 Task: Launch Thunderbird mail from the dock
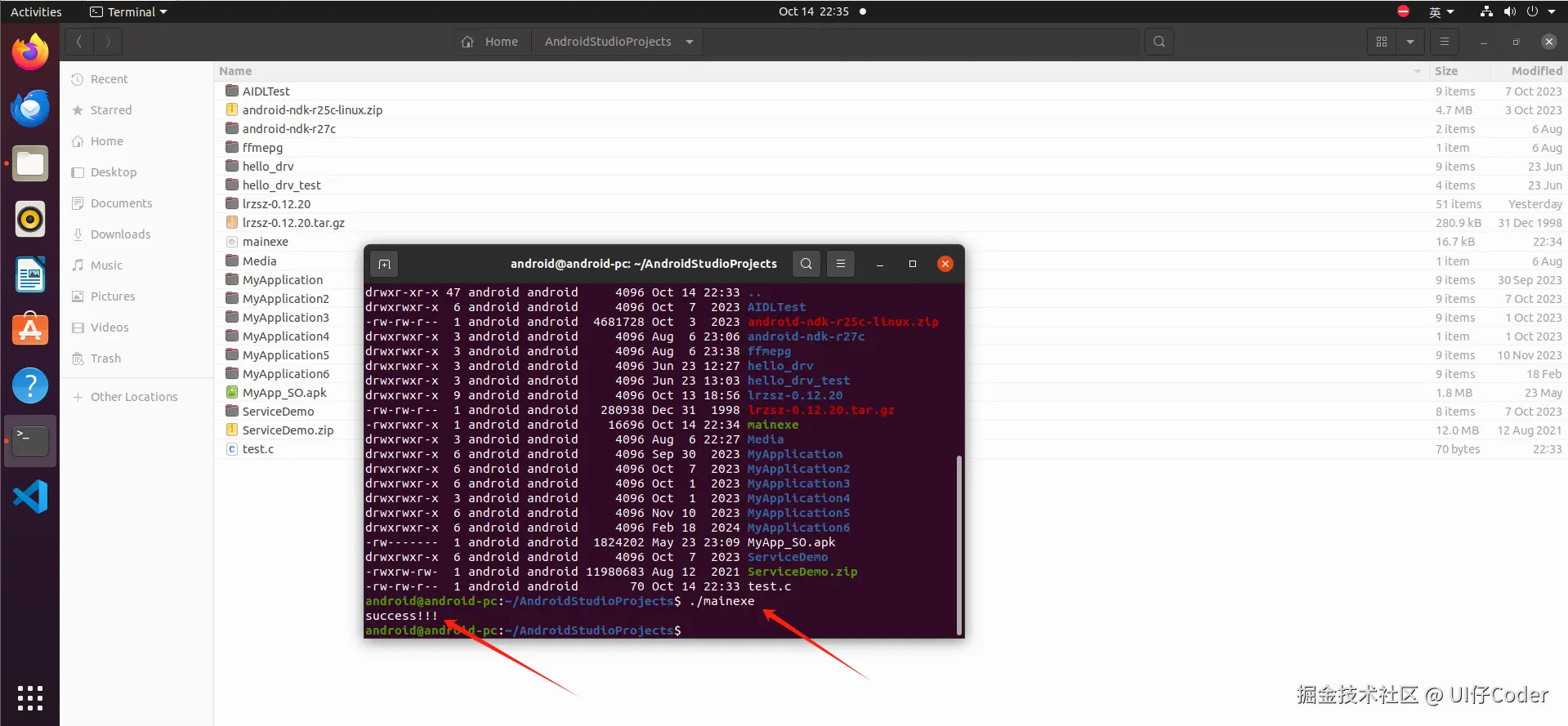pos(30,108)
